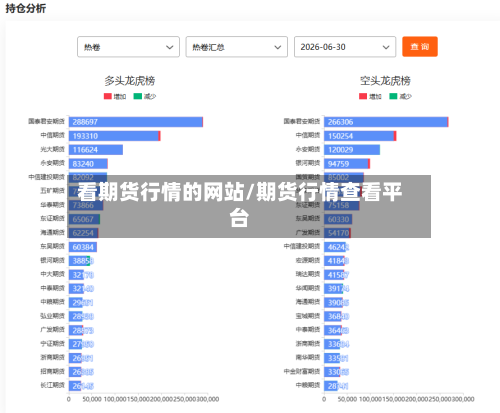Screen dimensions: 500x413
Task: Click 长江期货 label in the 多头龙虎榜 chart
Action: [52, 385]
